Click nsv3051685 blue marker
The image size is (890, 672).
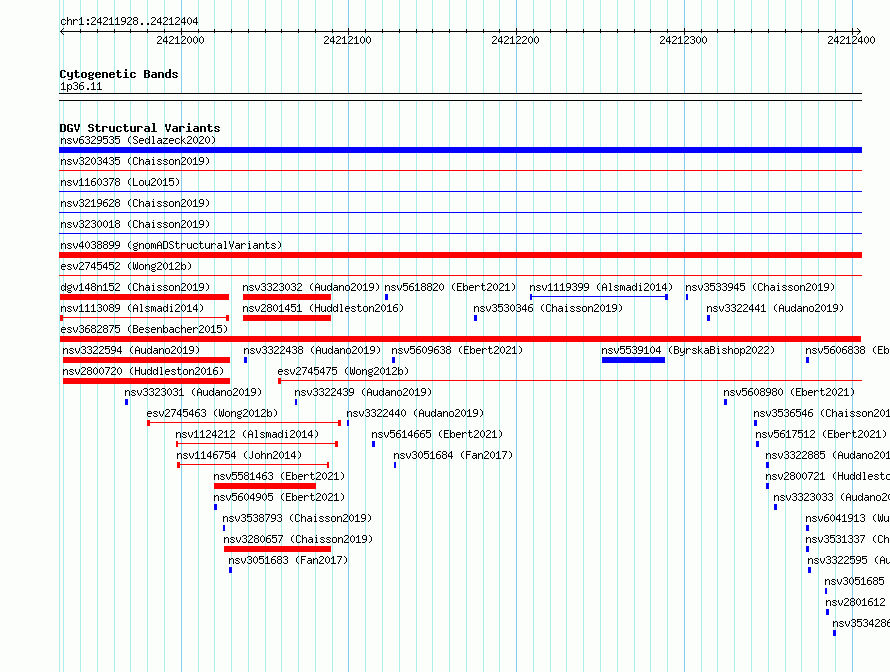(826, 591)
